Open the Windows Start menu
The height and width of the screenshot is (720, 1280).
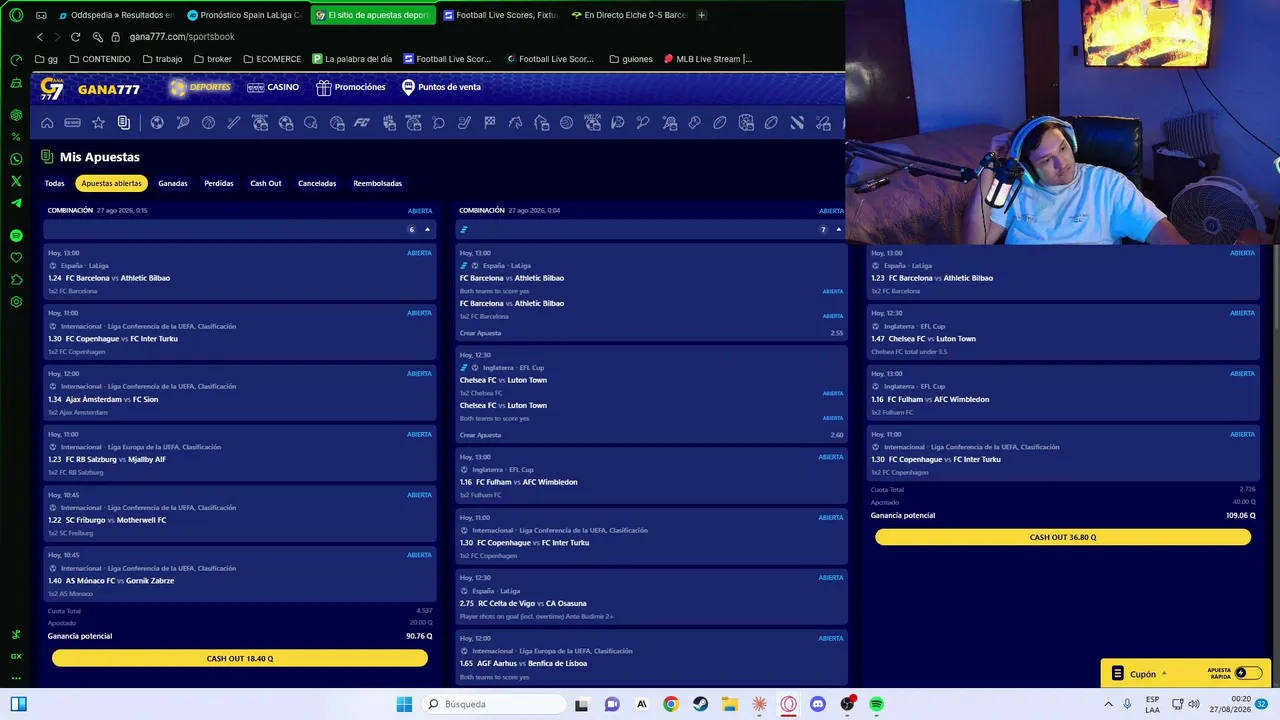pyautogui.click(x=404, y=704)
